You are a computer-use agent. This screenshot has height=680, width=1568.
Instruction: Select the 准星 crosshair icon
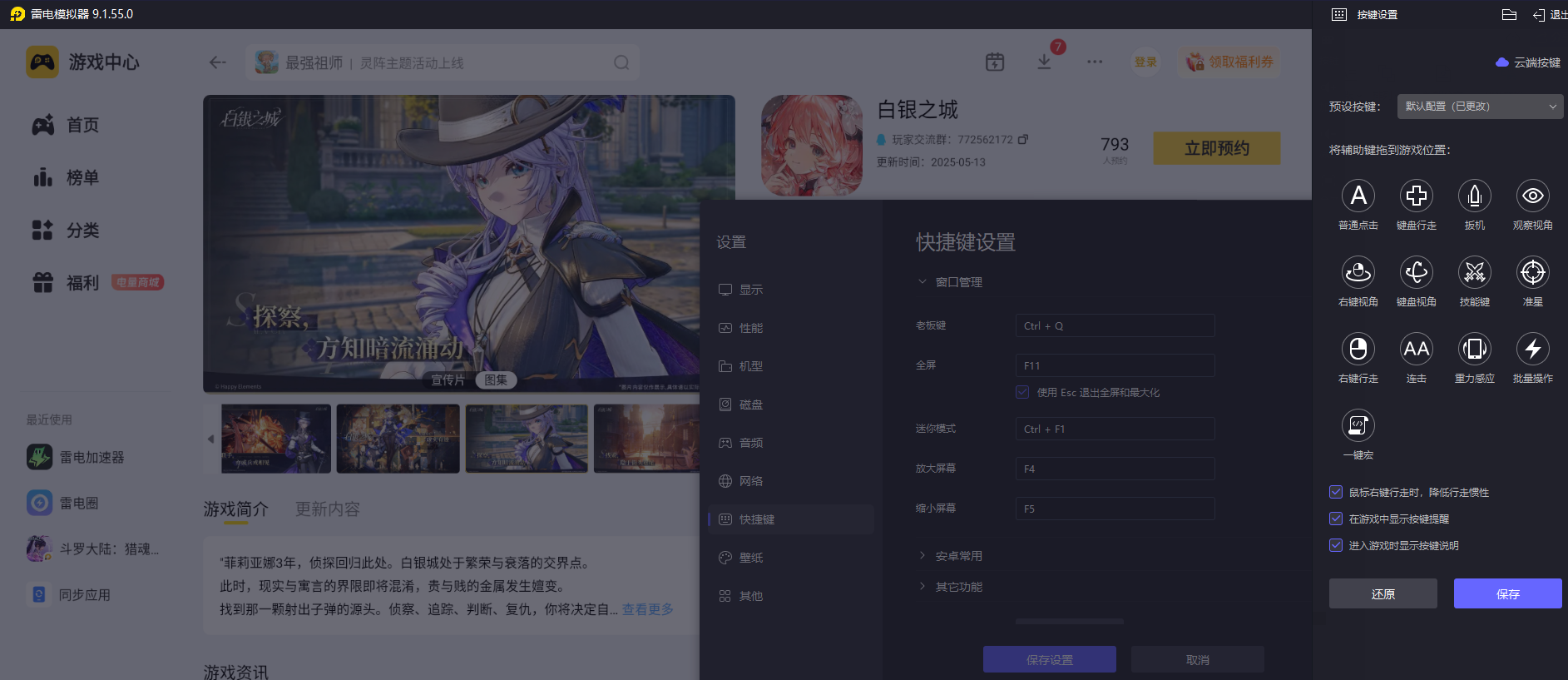[1533, 272]
